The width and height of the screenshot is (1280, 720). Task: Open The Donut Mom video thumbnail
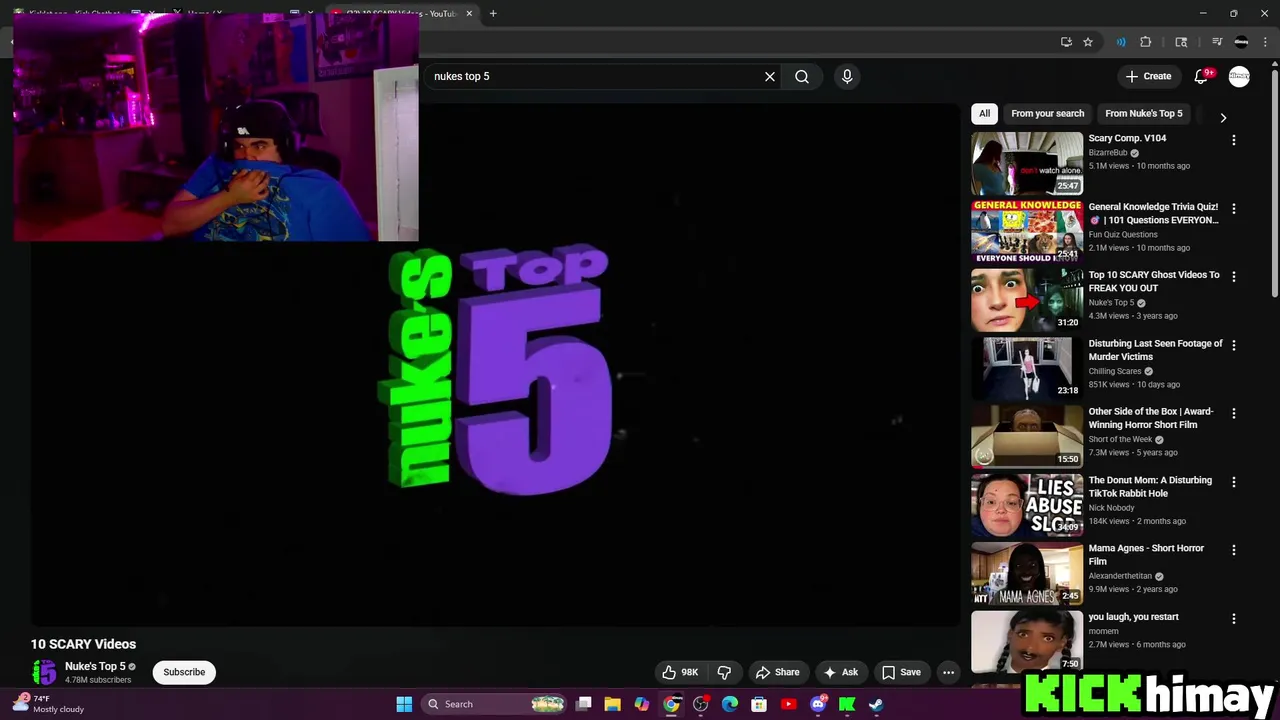[x=1027, y=505]
